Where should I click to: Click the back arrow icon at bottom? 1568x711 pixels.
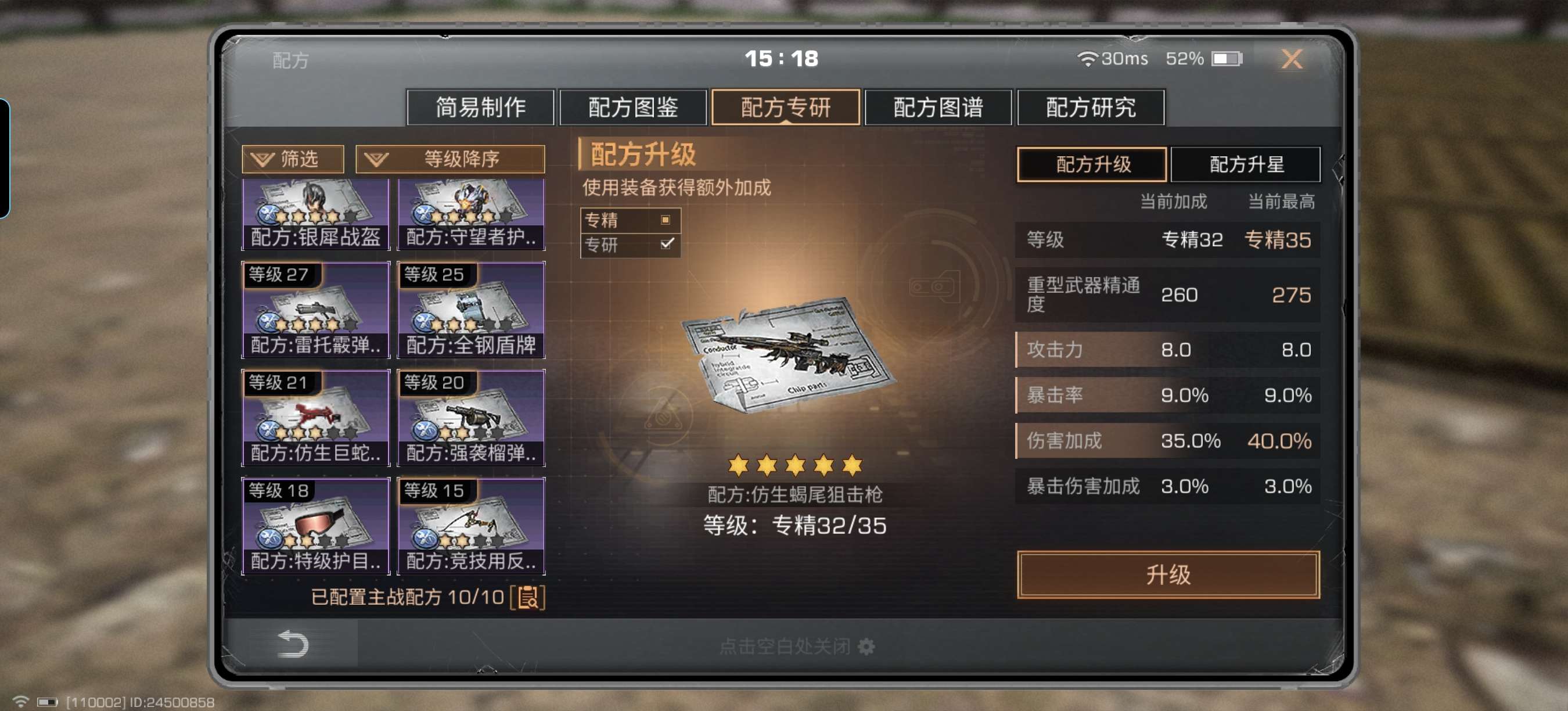(x=293, y=645)
